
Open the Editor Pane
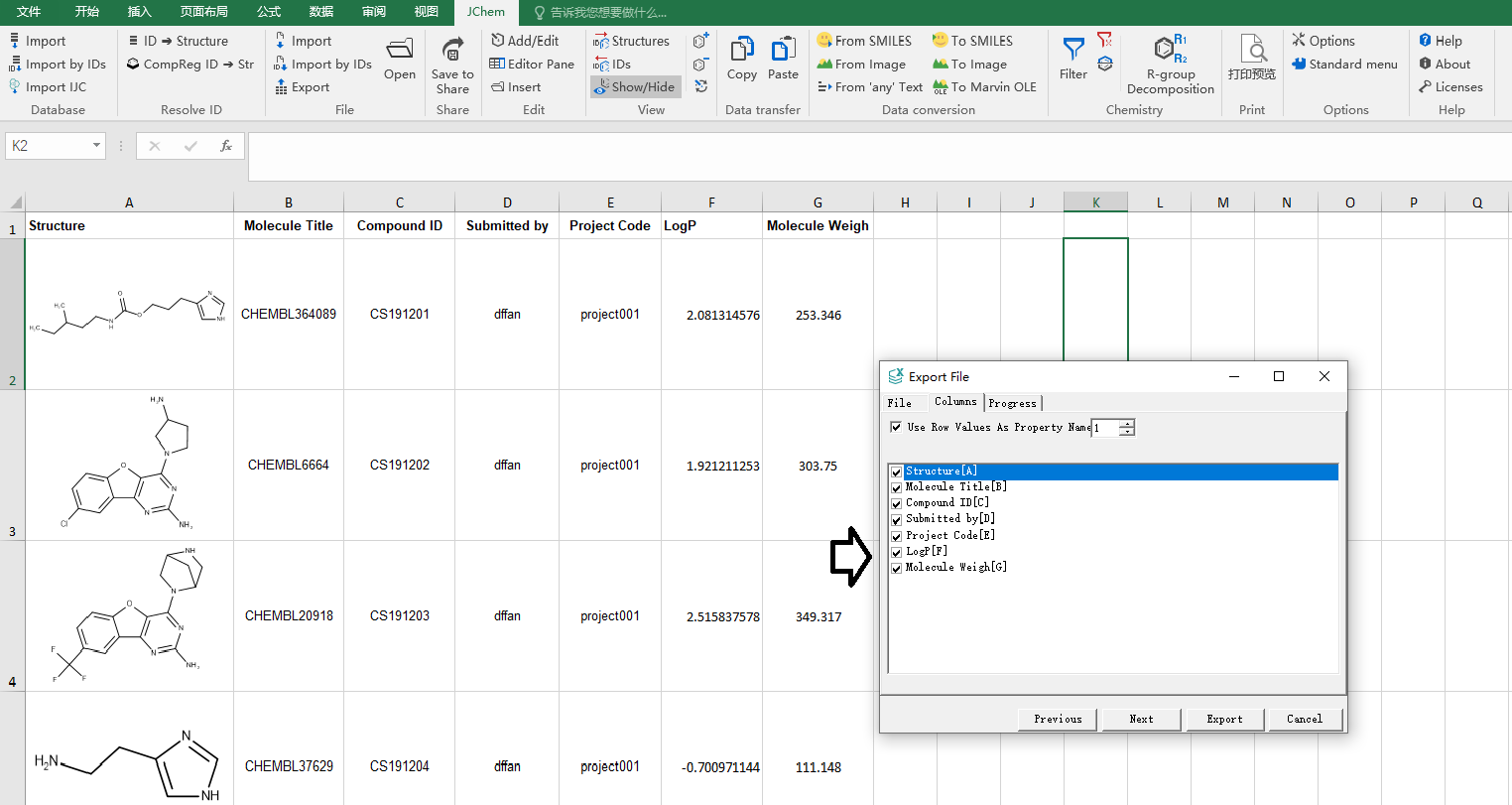point(532,64)
